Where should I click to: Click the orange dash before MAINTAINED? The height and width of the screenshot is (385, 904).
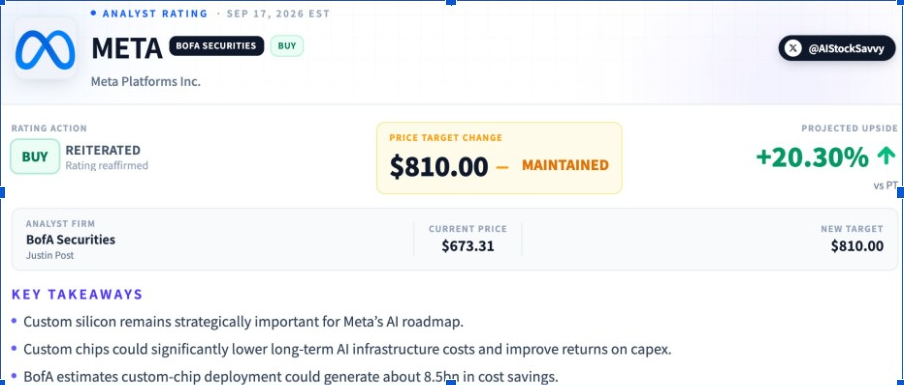(x=502, y=167)
